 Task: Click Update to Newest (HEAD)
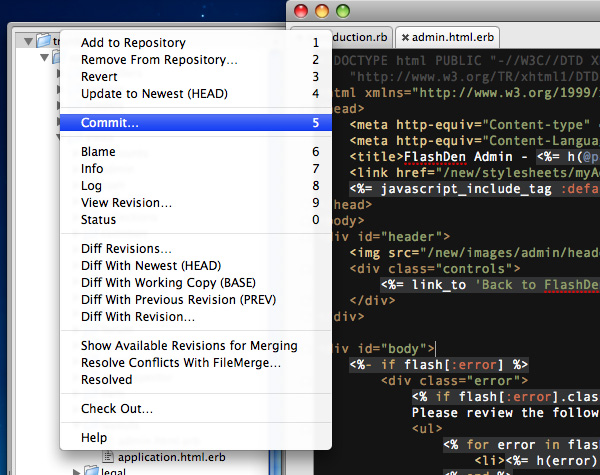[154, 94]
